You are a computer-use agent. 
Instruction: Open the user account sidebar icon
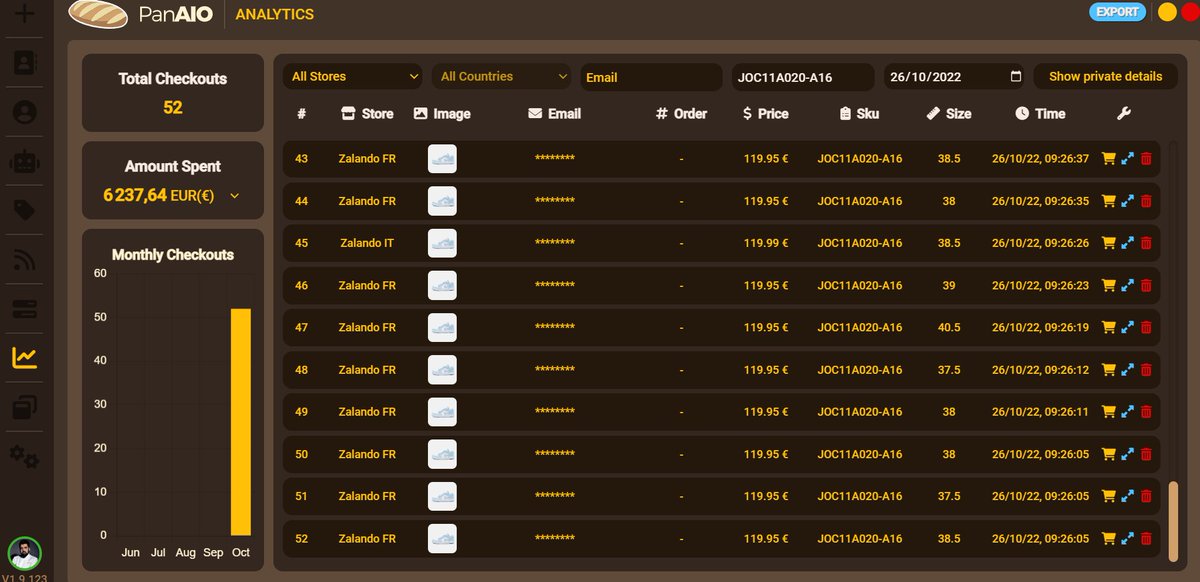[x=24, y=111]
